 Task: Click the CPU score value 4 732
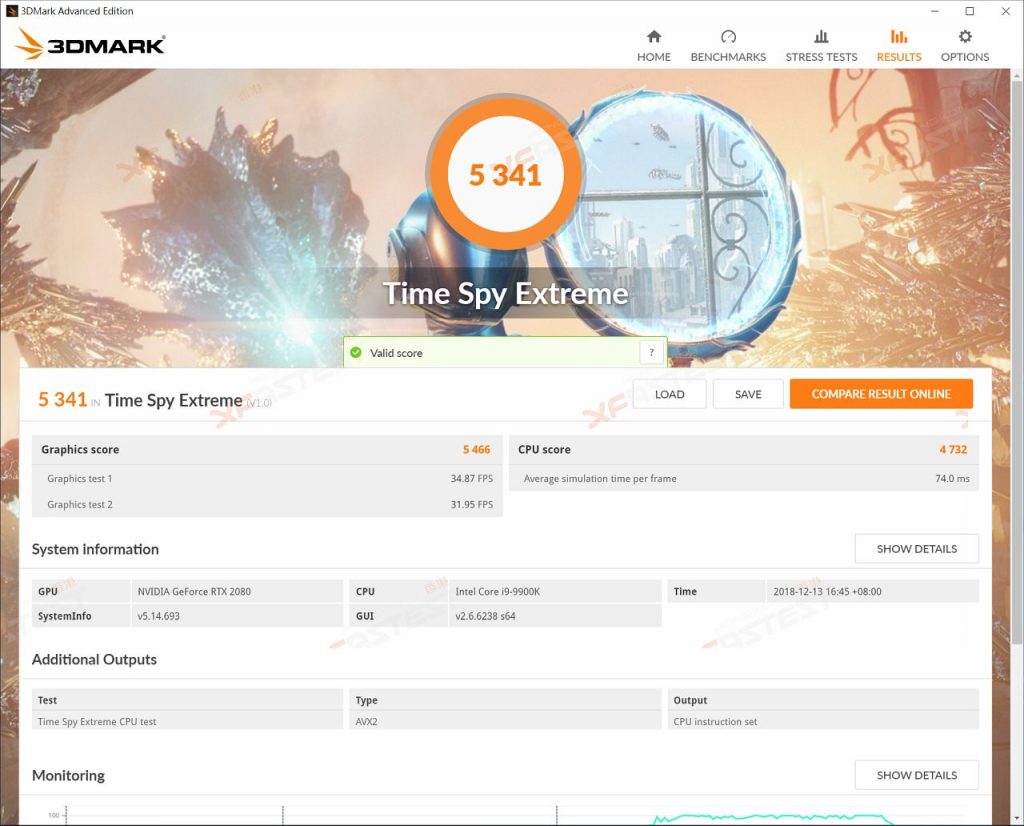[x=953, y=449]
